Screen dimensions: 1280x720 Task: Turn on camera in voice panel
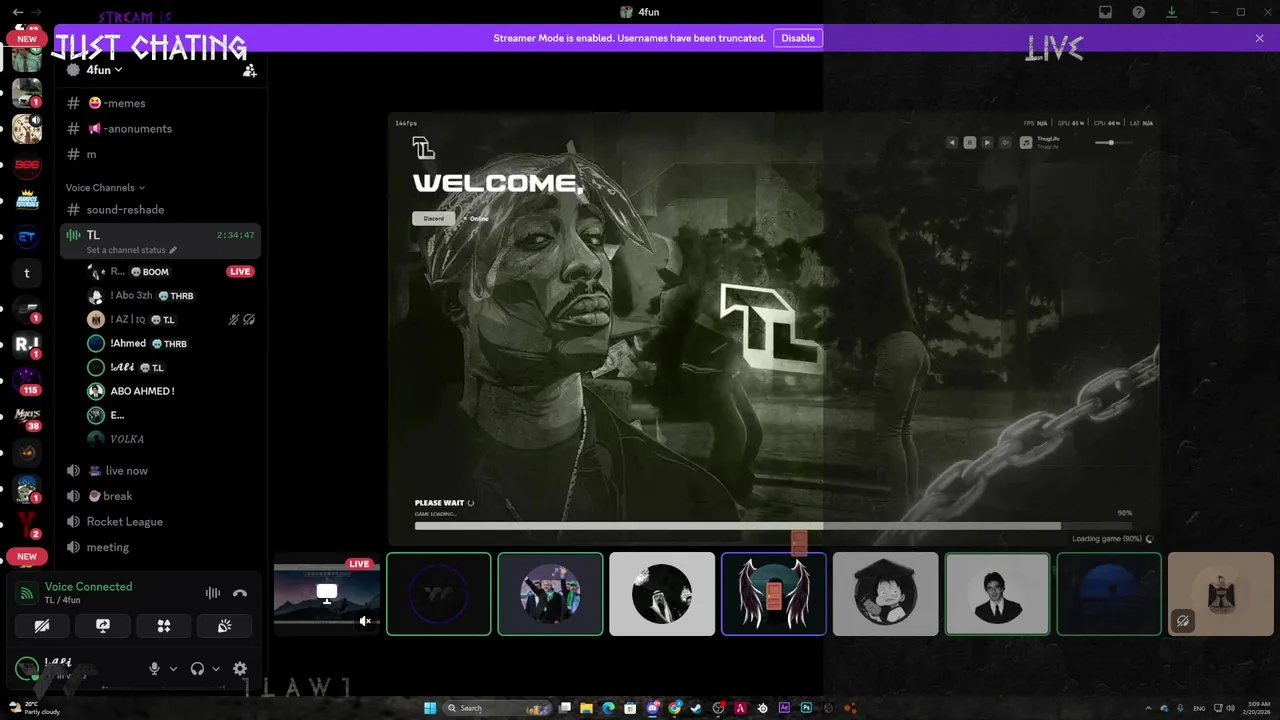tap(42, 626)
